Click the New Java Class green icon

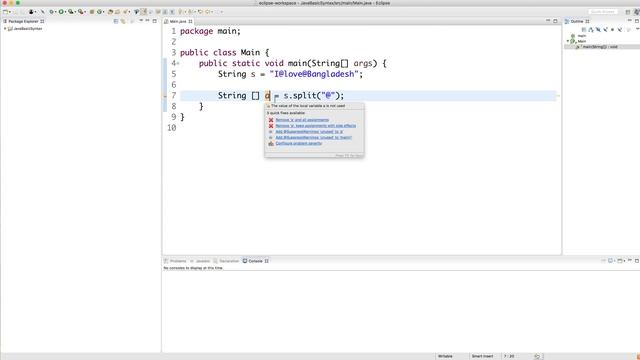(x=99, y=12)
